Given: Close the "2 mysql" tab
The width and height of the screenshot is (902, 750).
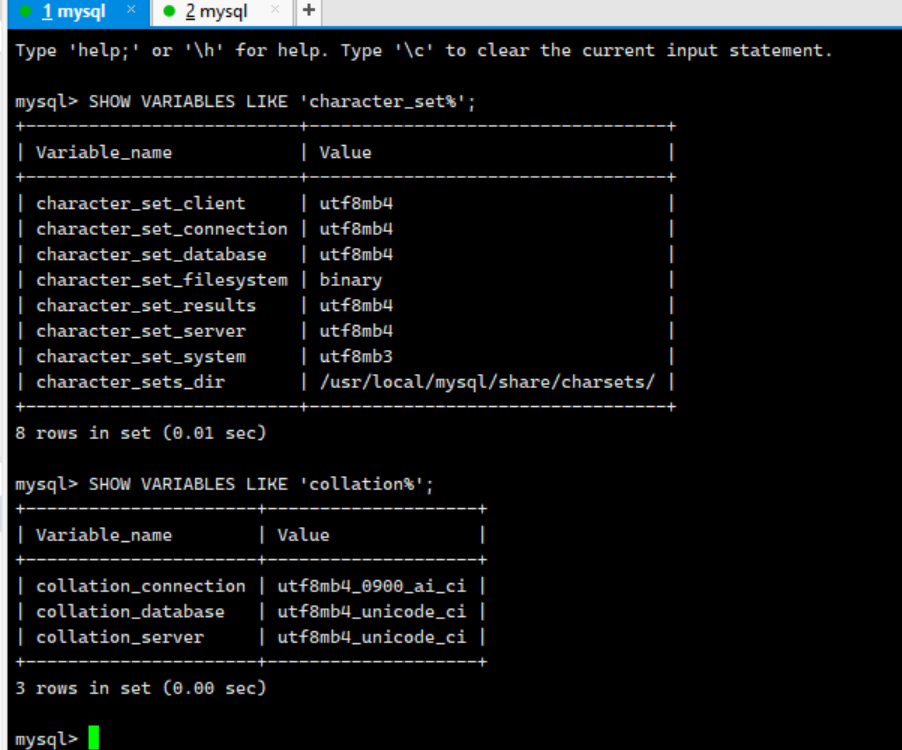Looking at the screenshot, I should pos(275,10).
